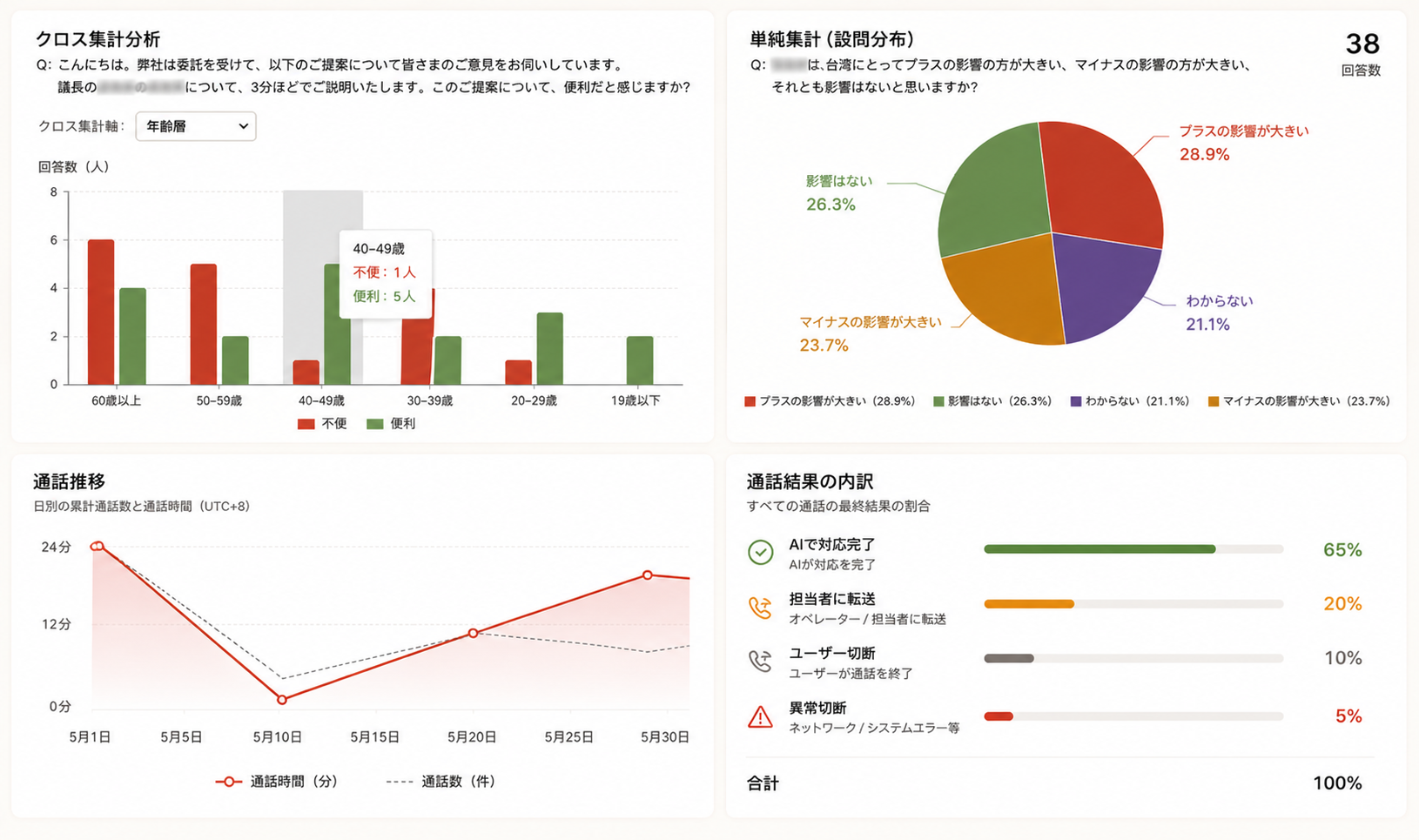1419x840 pixels.
Task: Click the green 便利 bar for 60歳以上
Action: click(x=132, y=336)
